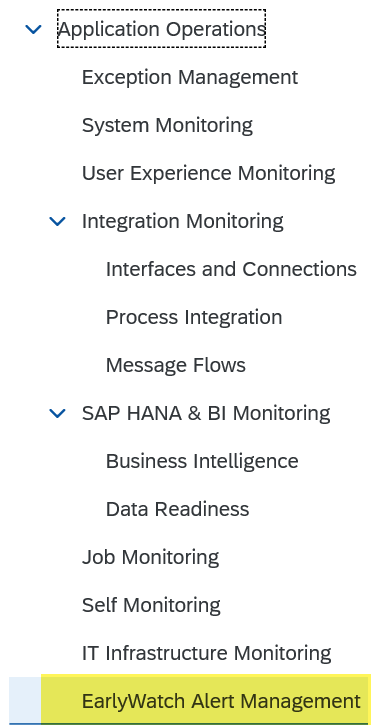Open Process Integration entry
This screenshot has height=726, width=371.
[194, 317]
